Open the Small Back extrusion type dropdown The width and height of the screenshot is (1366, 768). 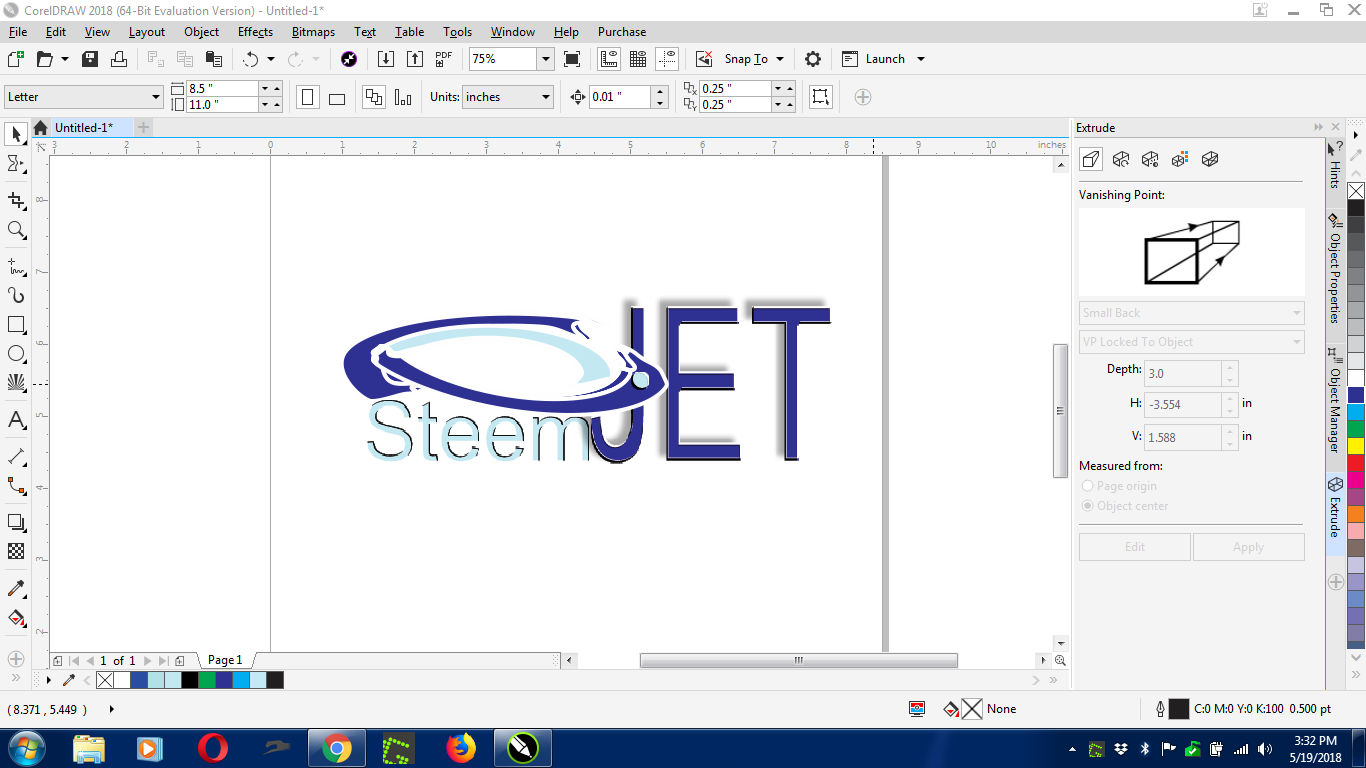click(1192, 313)
